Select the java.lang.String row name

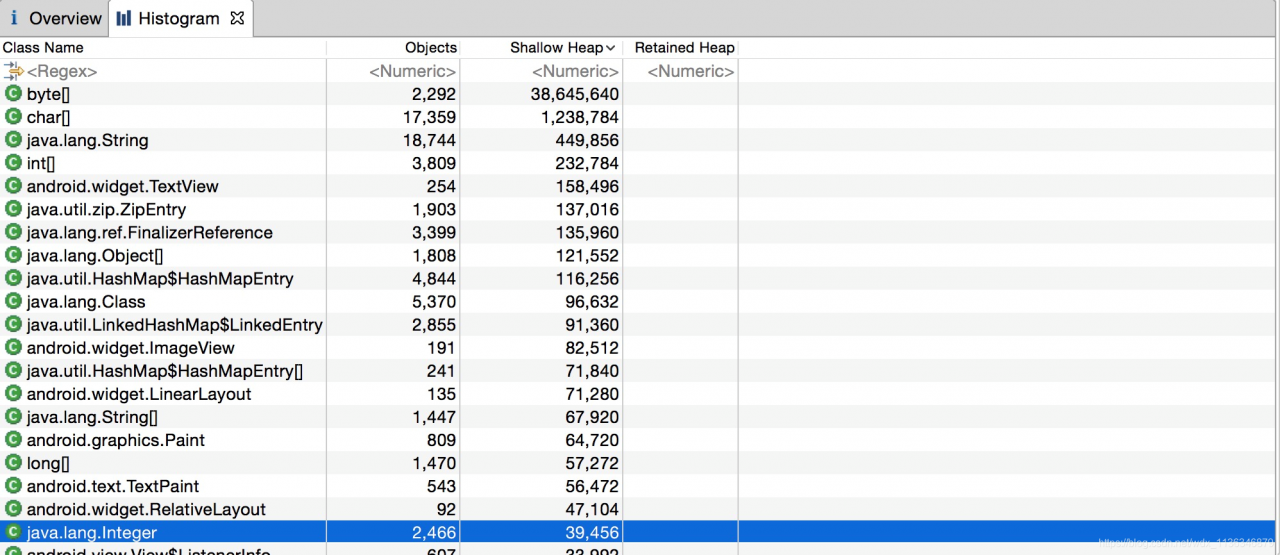click(x=88, y=140)
